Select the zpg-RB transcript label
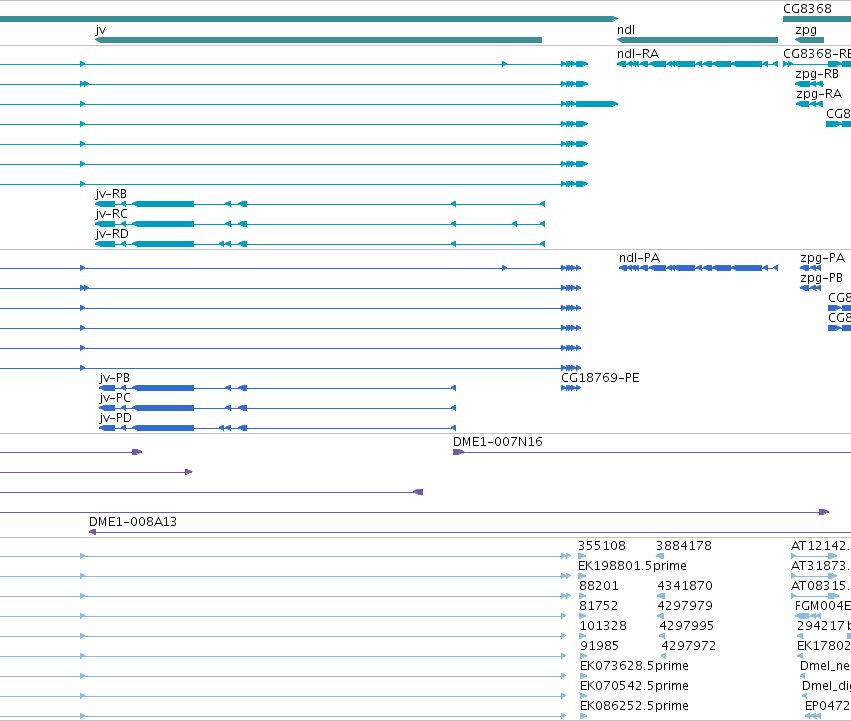 [817, 74]
